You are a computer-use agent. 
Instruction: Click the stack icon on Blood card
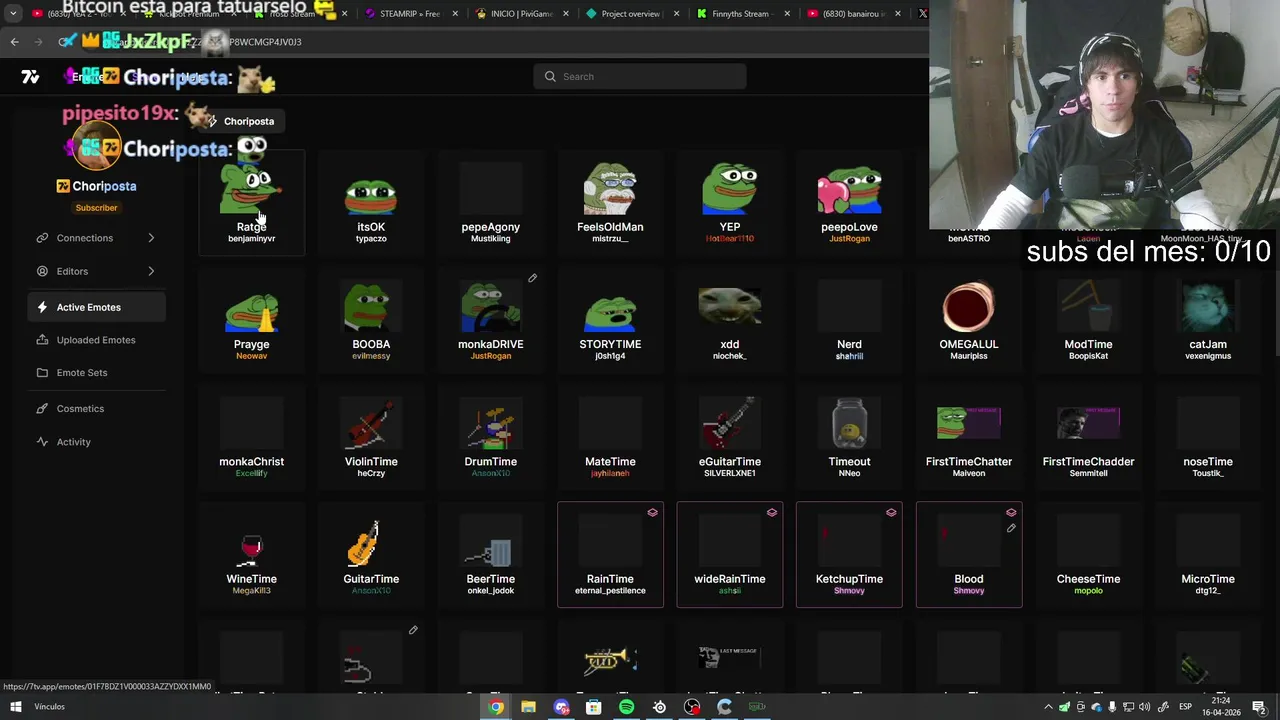point(1011,512)
